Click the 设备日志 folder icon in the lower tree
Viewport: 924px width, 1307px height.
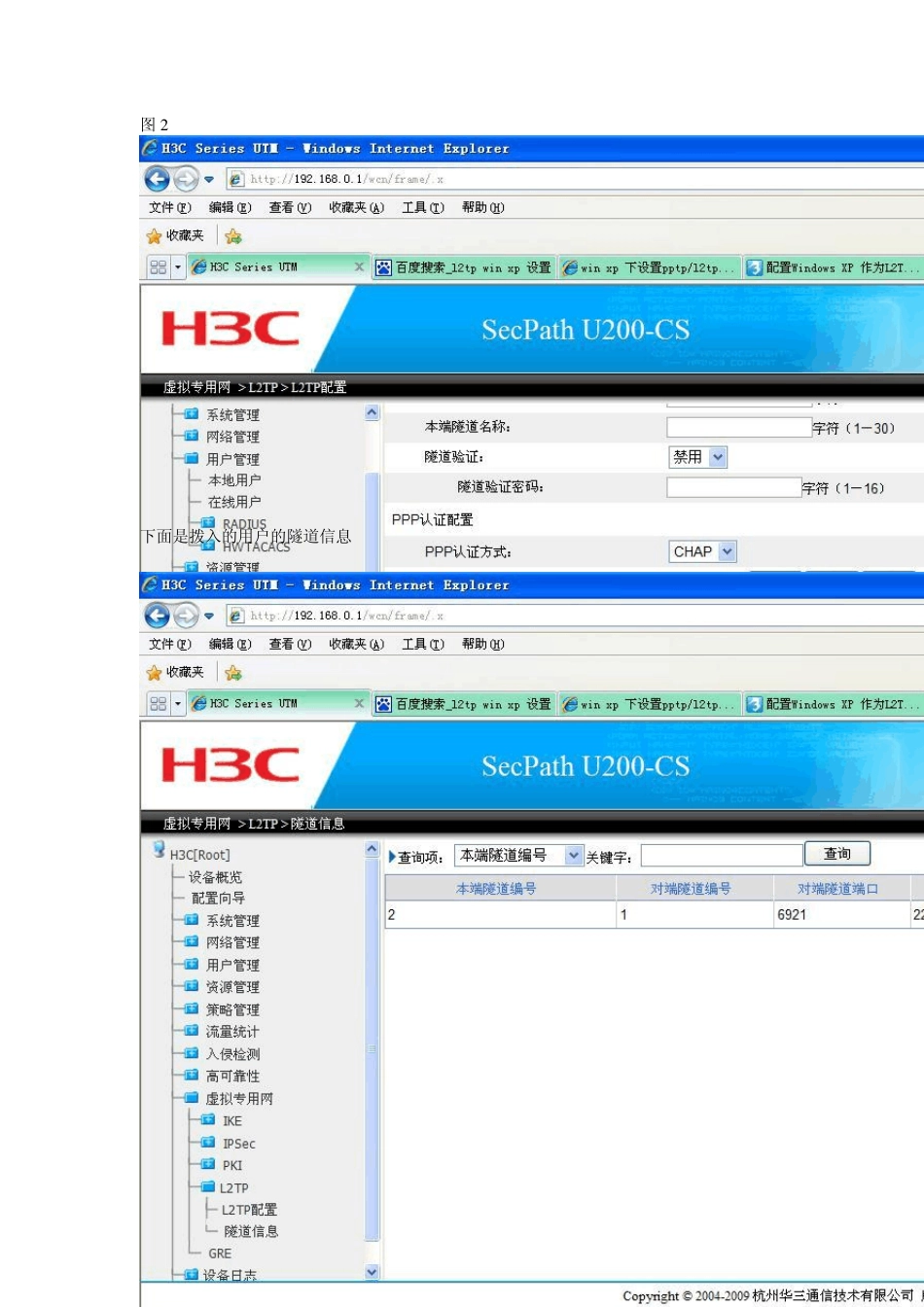pyautogui.click(x=192, y=1275)
